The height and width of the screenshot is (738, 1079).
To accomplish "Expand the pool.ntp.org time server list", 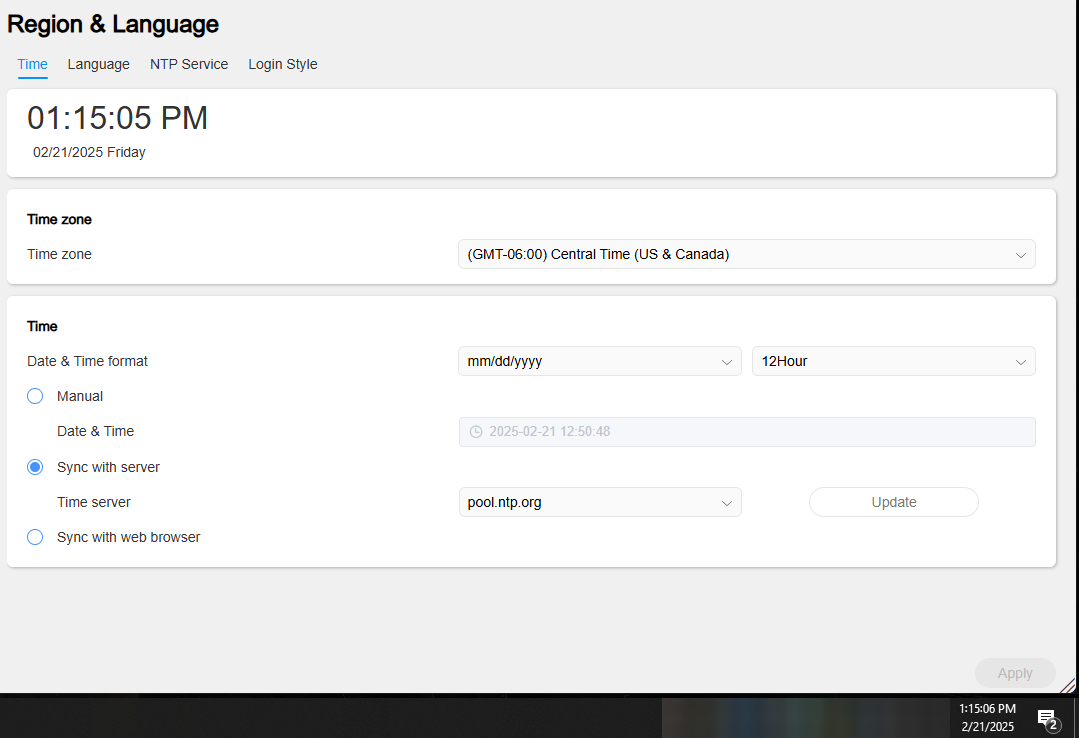I will (600, 502).
